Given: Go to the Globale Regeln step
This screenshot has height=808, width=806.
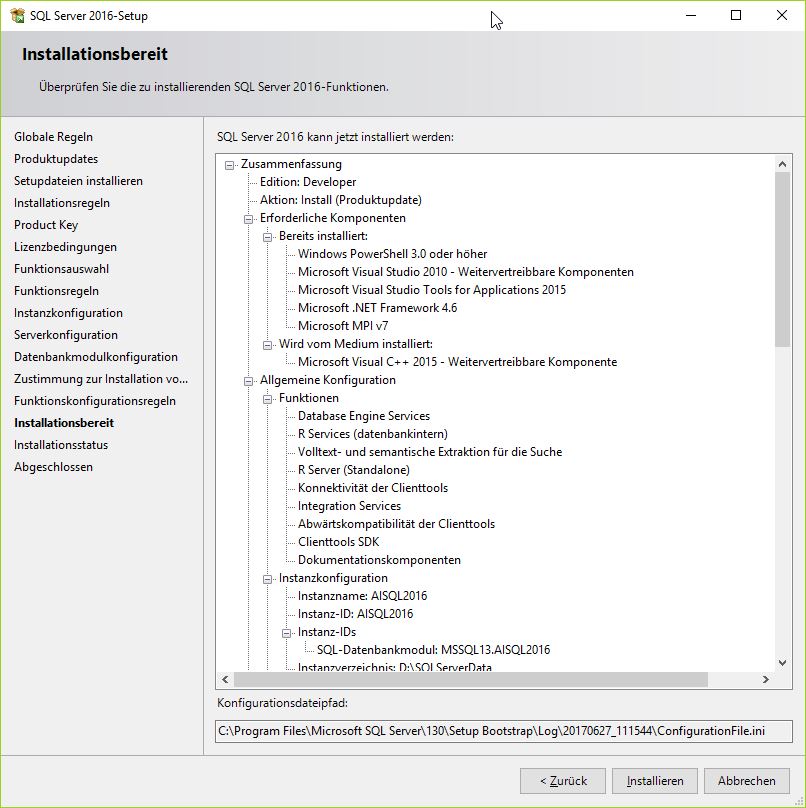Looking at the screenshot, I should 54,137.
